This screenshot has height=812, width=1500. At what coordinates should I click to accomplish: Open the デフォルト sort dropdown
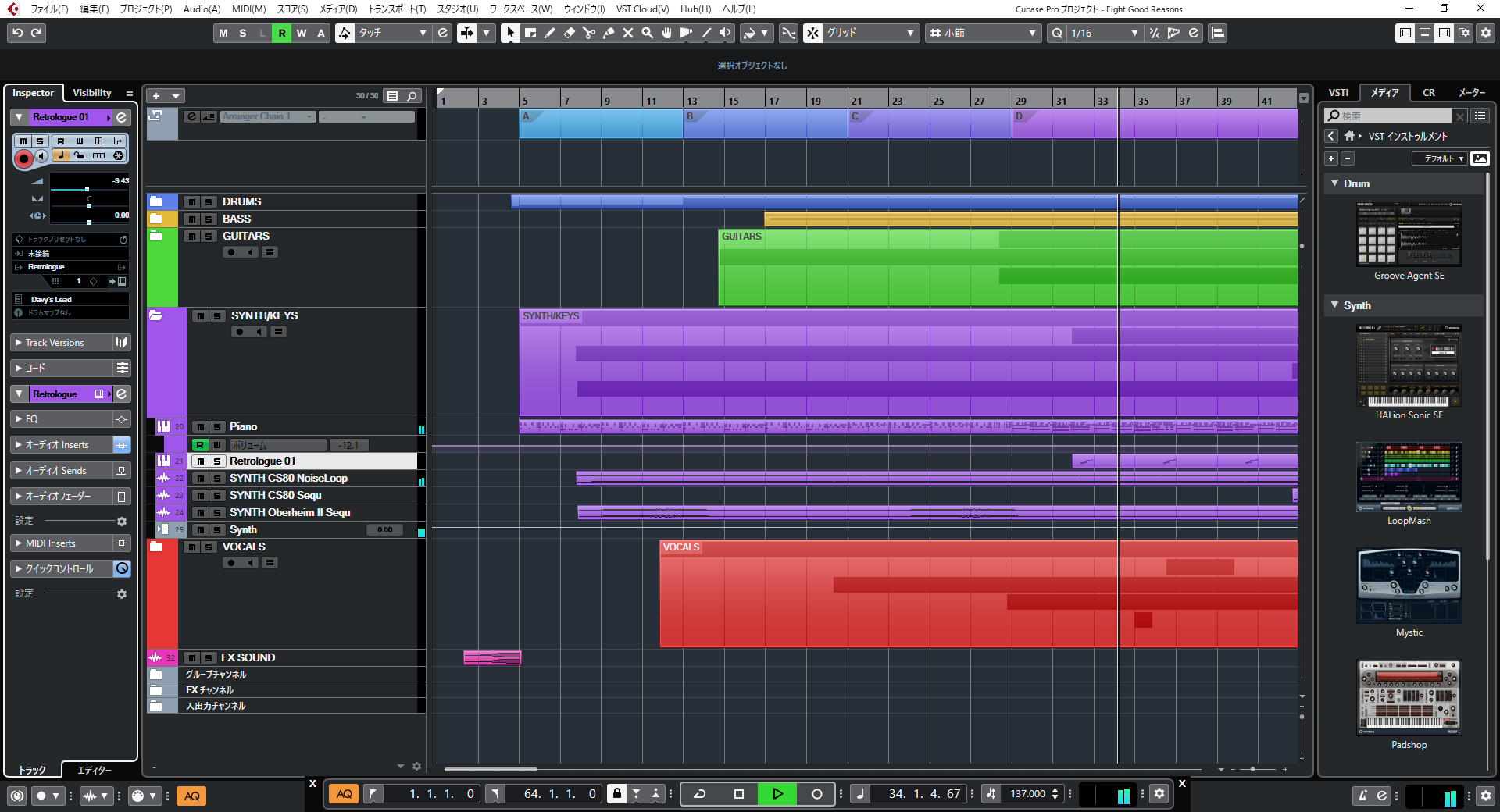pos(1440,158)
